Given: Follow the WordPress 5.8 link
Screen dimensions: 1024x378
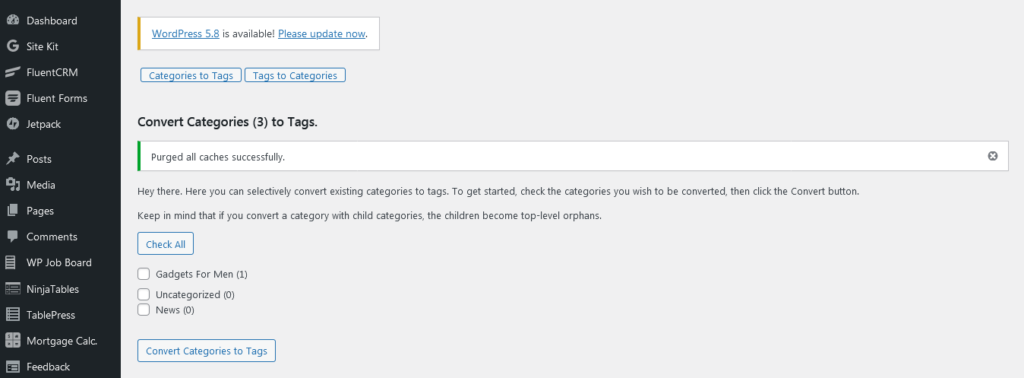Looking at the screenshot, I should pyautogui.click(x=185, y=34).
